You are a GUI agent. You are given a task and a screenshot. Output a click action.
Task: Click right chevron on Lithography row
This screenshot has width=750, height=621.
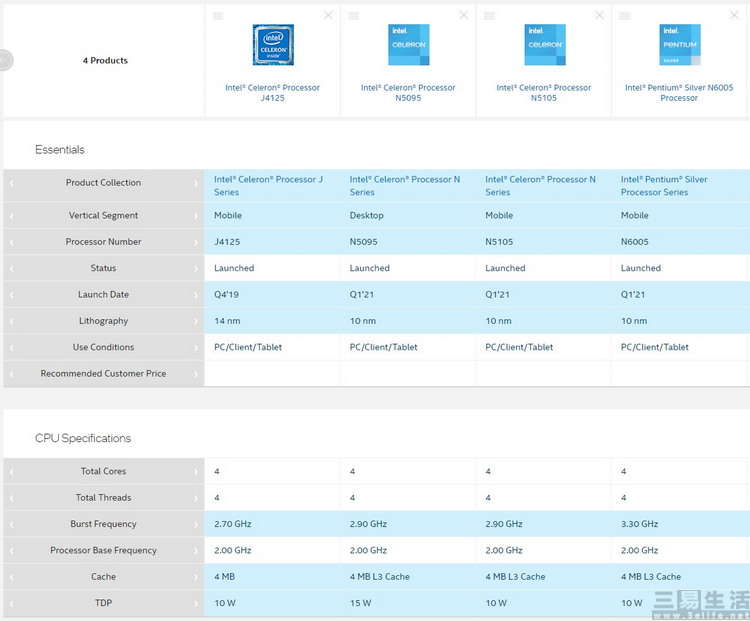coord(196,322)
